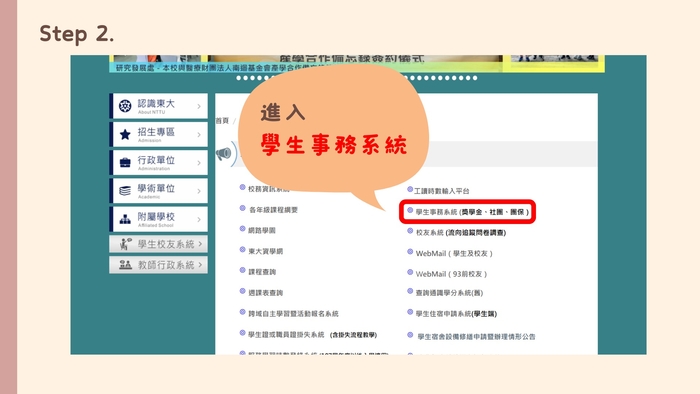Open the 工讀時數輸入平台 link

click(x=441, y=191)
